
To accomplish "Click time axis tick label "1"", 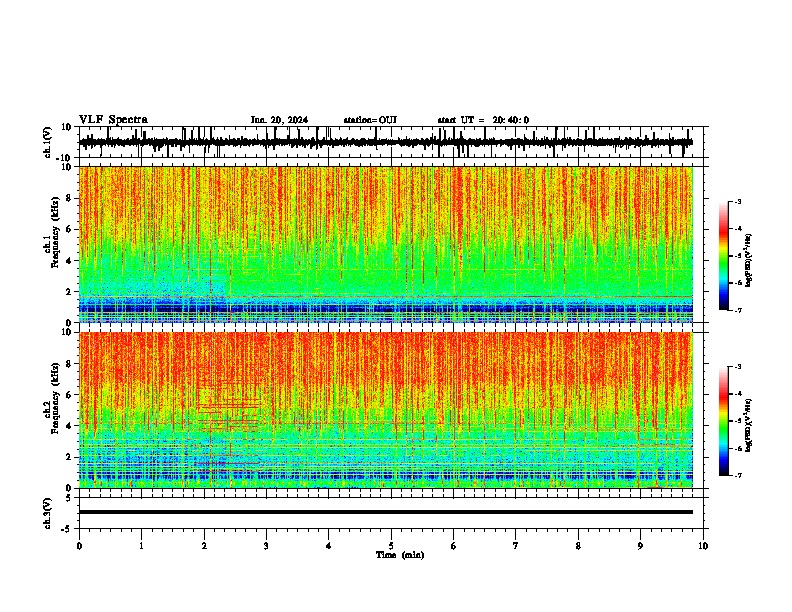I will (x=141, y=546).
